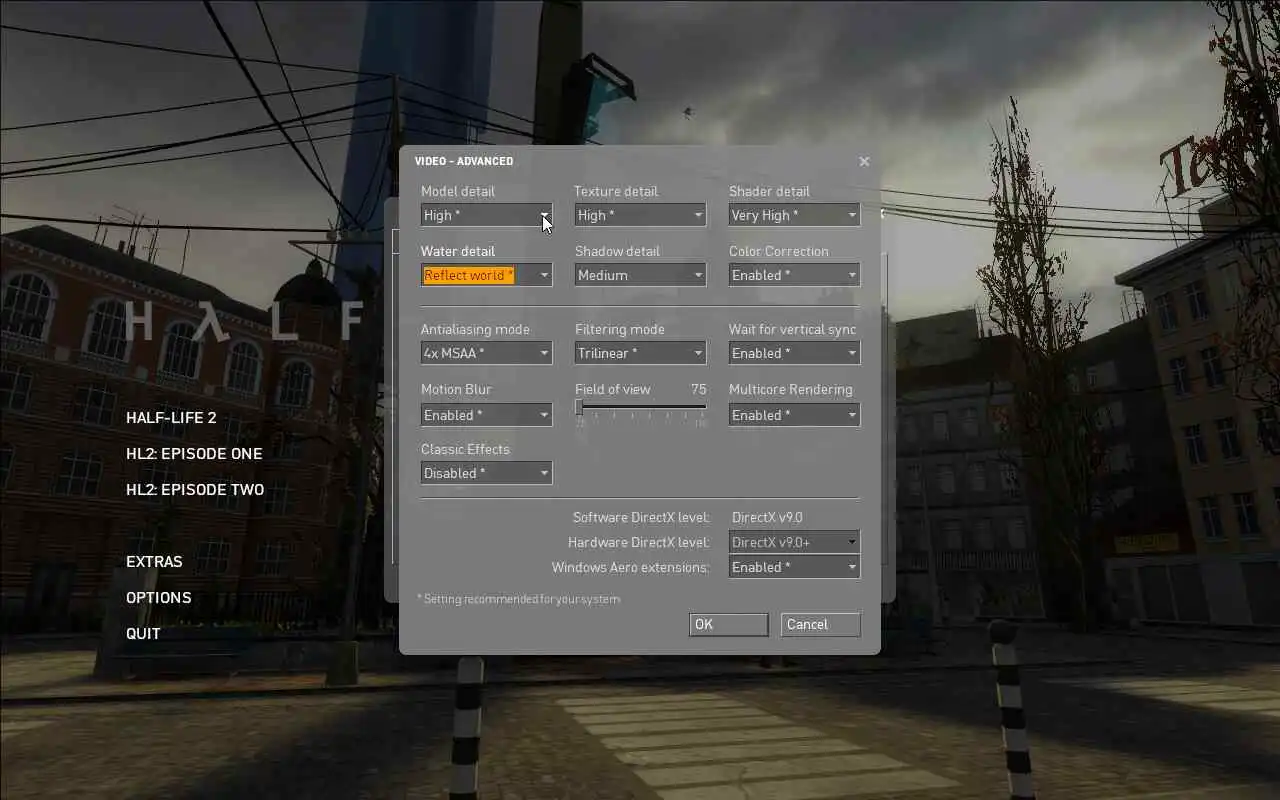The image size is (1280, 800).
Task: Open the Hardware DirectX level dropdown
Action: [x=794, y=542]
